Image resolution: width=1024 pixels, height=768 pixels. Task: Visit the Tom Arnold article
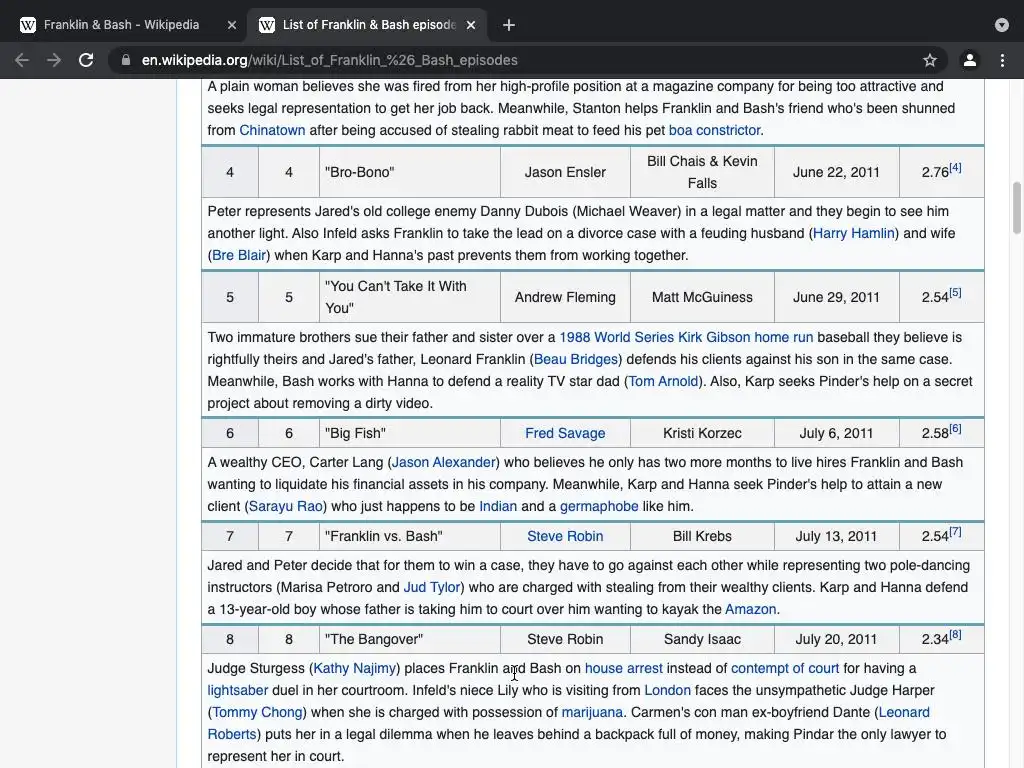[x=664, y=381]
